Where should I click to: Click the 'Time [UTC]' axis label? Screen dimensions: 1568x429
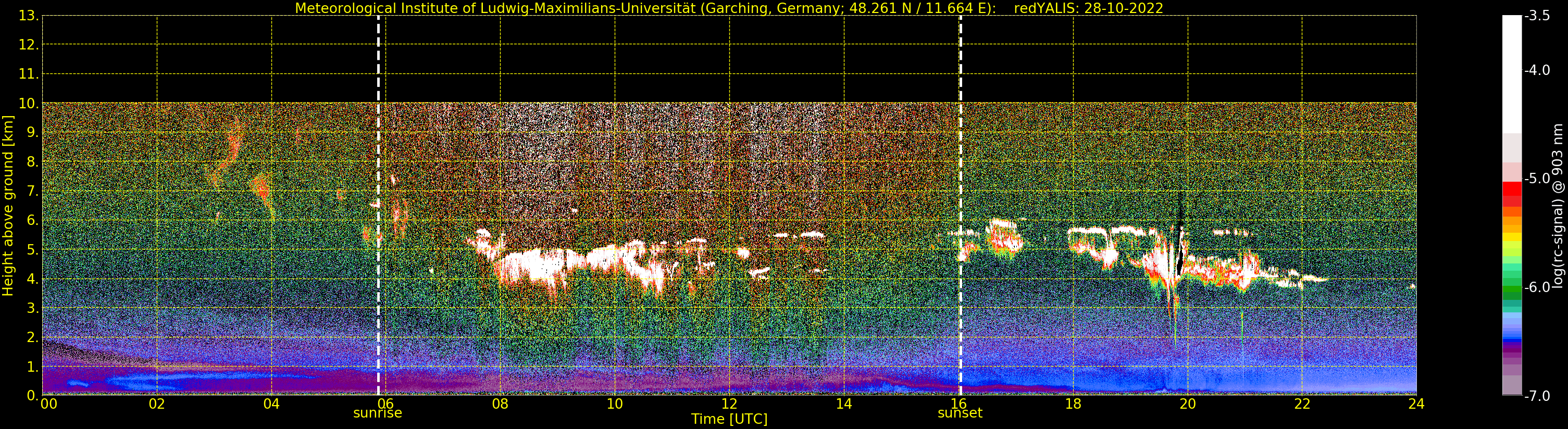coord(729,419)
